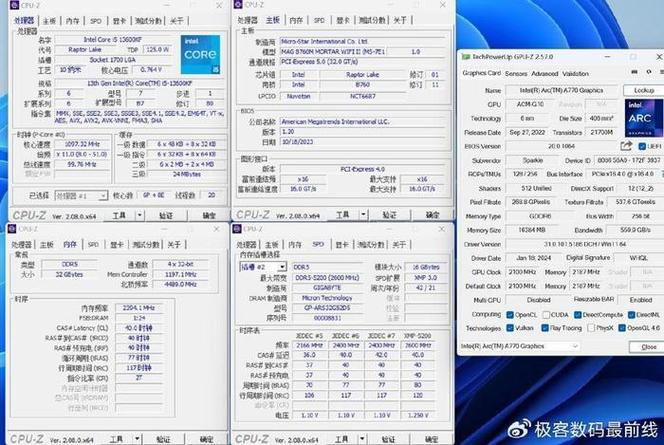The image size is (664, 445).
Task: Switch to the Validation tab in GPU-Z
Action: [x=575, y=73]
